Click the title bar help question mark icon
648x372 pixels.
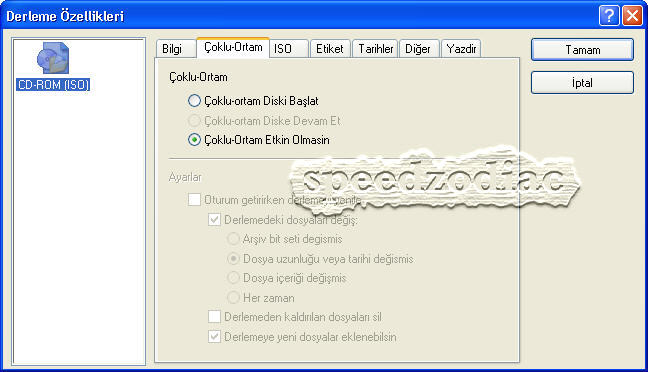click(609, 16)
